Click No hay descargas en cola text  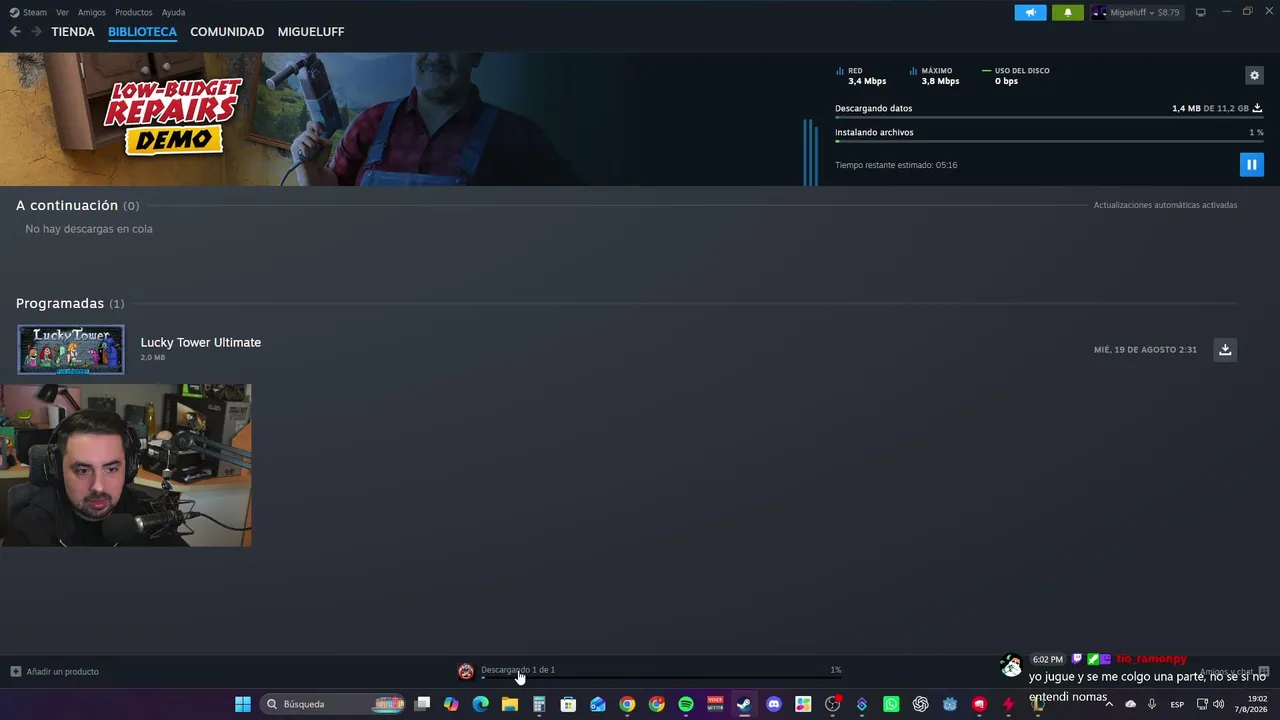pos(89,229)
